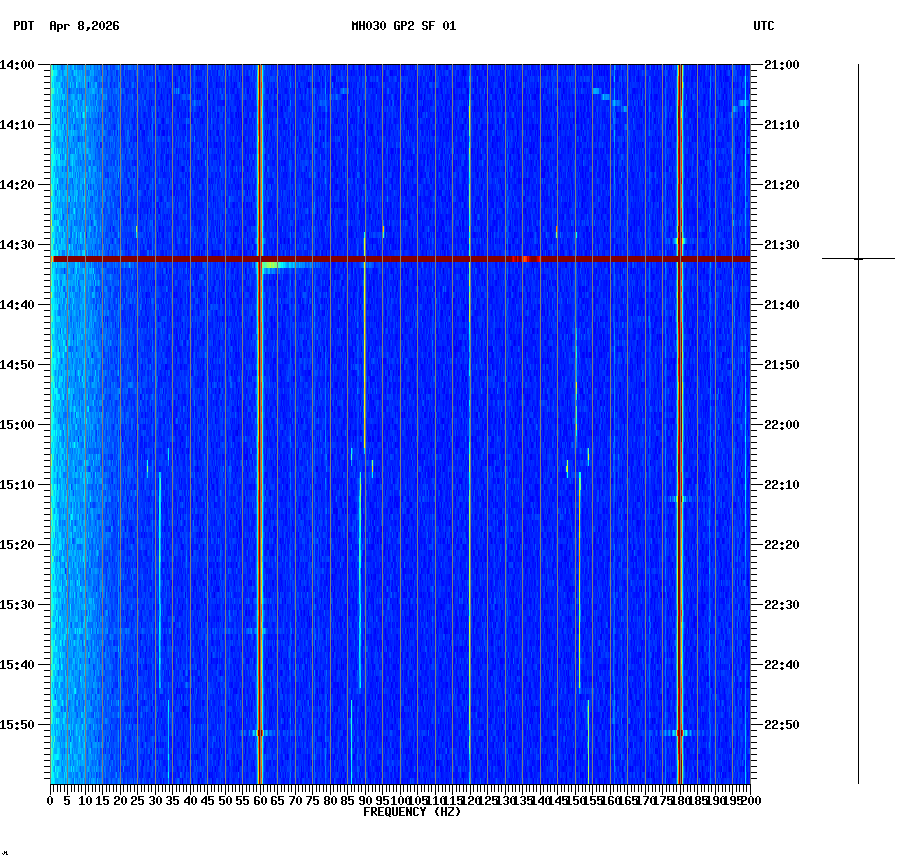Click the red event line across the spectrogram

tap(400, 258)
